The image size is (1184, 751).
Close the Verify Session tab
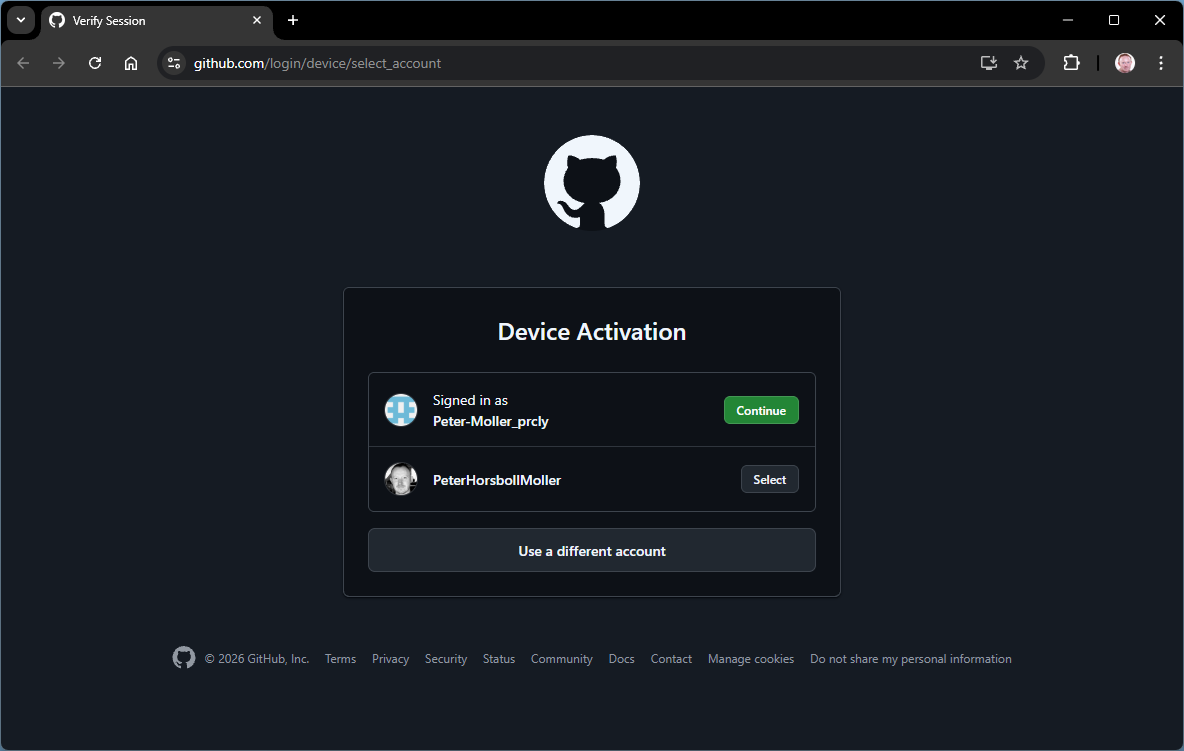pos(257,20)
